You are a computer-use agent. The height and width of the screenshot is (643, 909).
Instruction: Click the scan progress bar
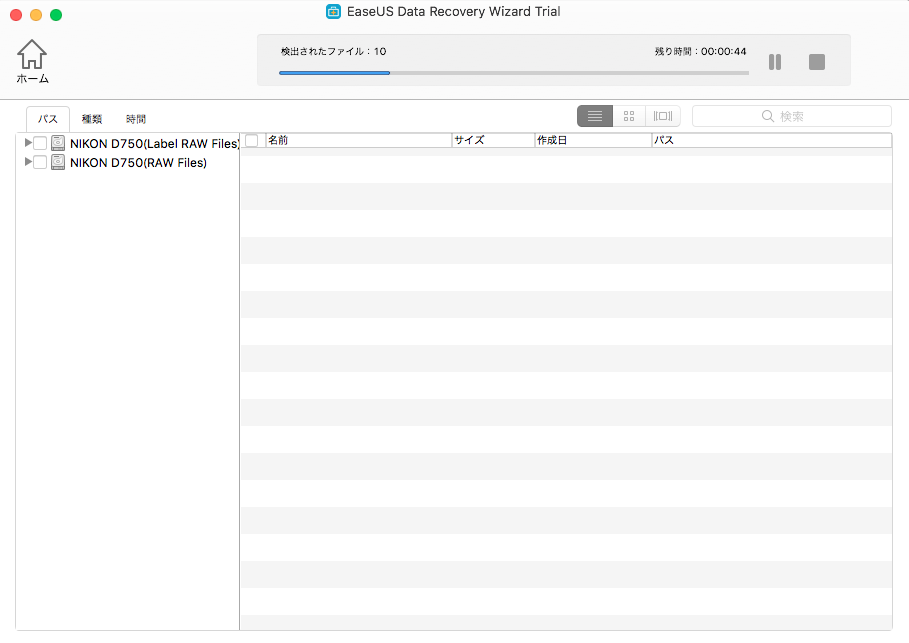(x=514, y=73)
